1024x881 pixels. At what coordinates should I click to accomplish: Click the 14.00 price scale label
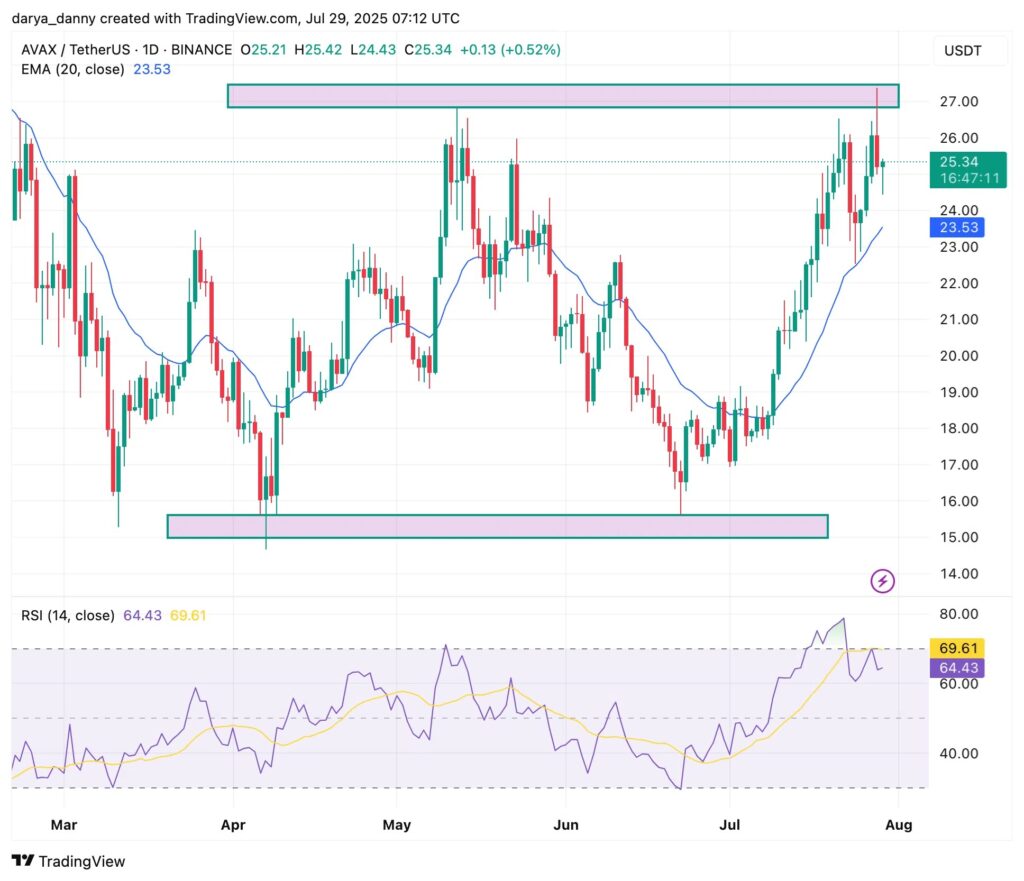point(957,574)
